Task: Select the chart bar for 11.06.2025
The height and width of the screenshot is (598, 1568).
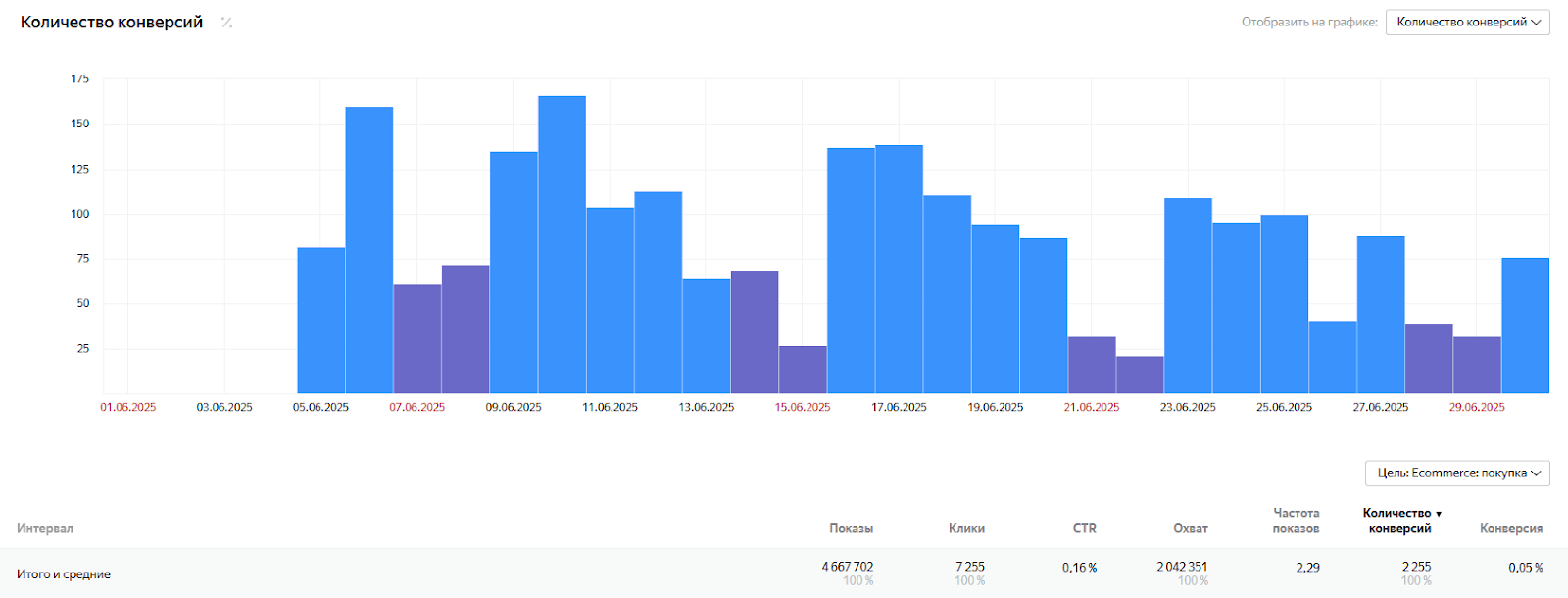Action: (x=611, y=300)
